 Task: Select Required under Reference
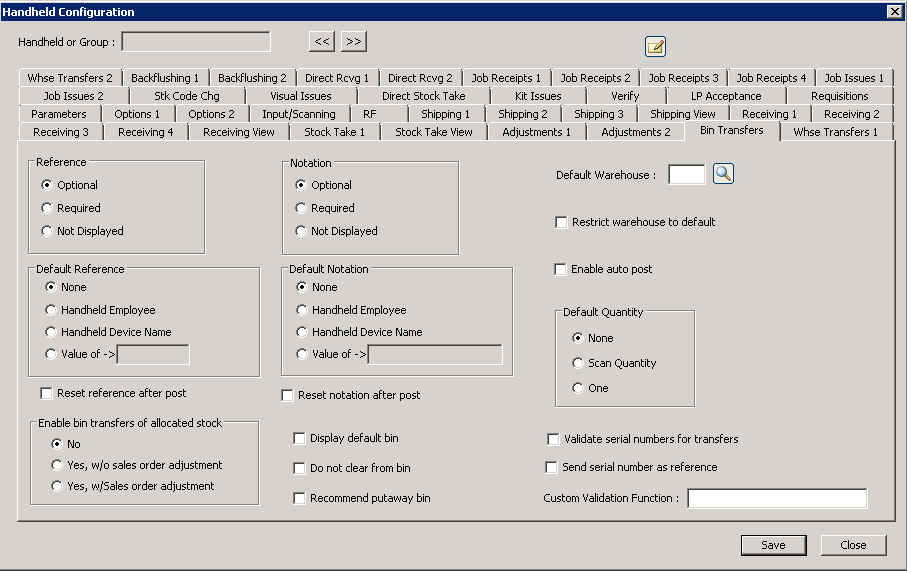47,208
